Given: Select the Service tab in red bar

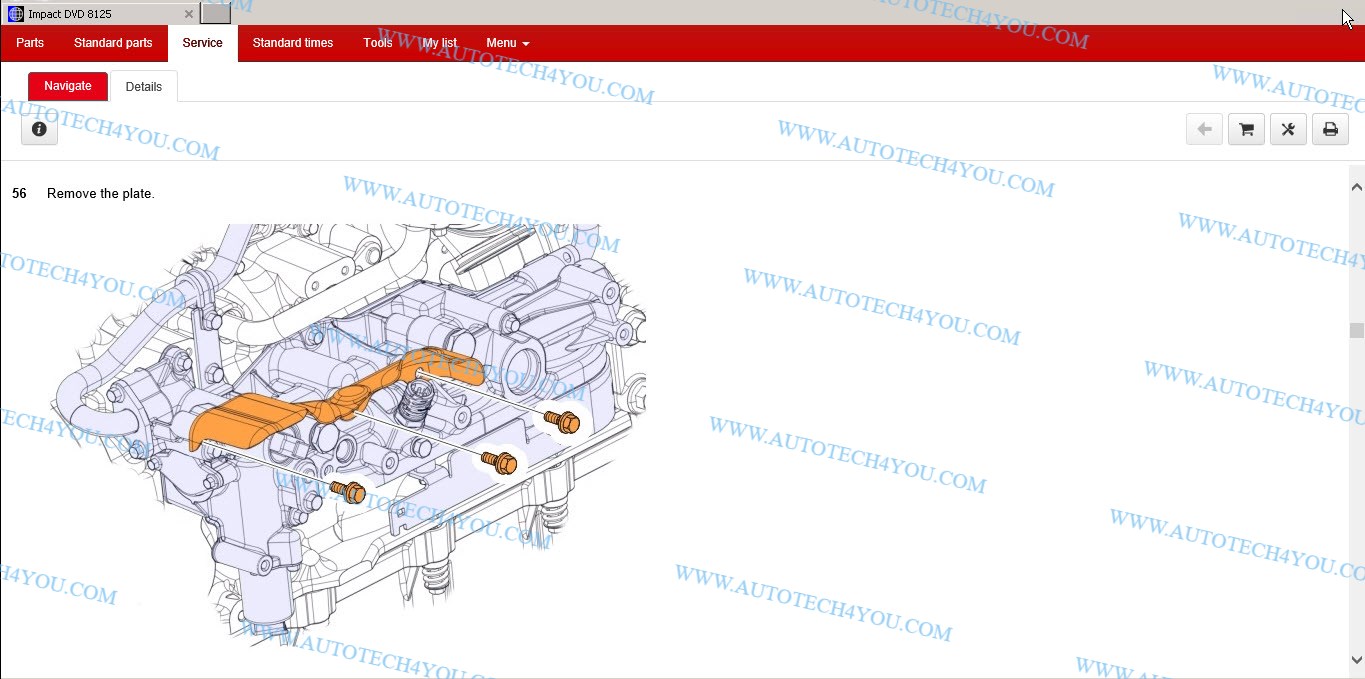Looking at the screenshot, I should (x=202, y=43).
